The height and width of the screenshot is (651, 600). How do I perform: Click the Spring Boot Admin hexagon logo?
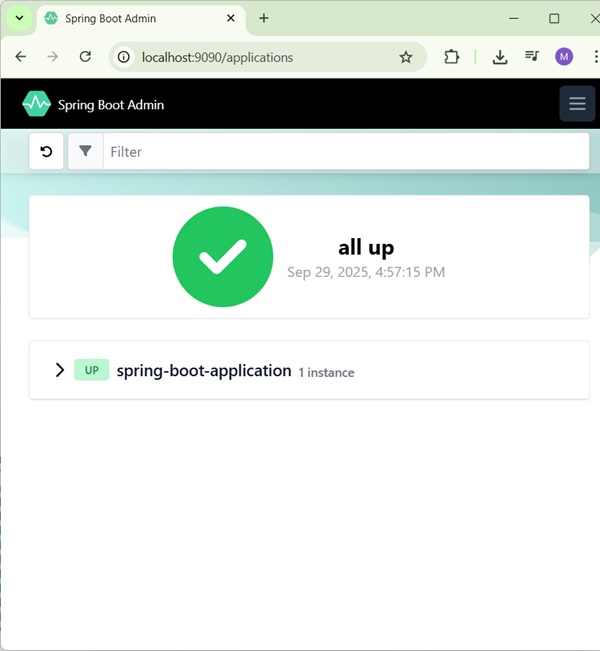[x=36, y=104]
